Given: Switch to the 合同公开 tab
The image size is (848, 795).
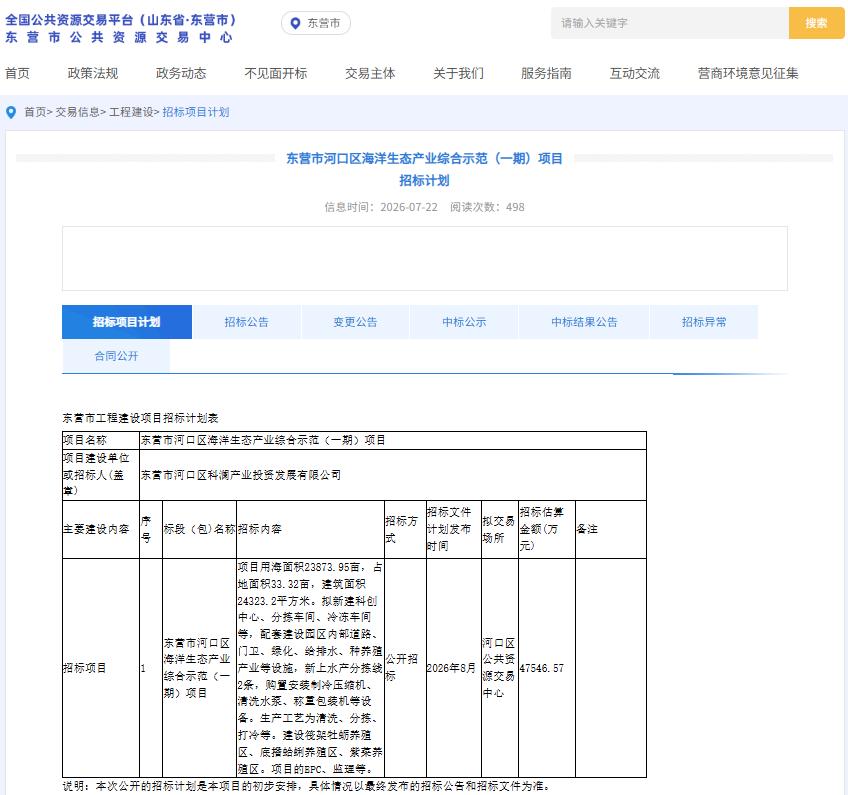Looking at the screenshot, I should pyautogui.click(x=116, y=356).
